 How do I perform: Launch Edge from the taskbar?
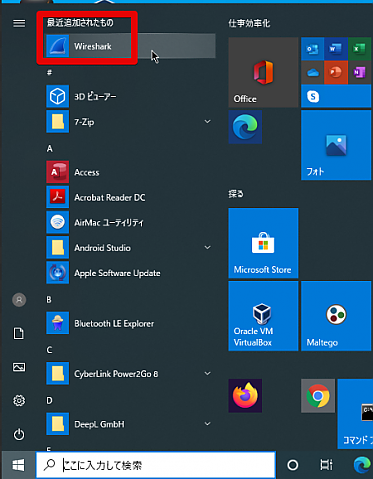(x=362, y=465)
